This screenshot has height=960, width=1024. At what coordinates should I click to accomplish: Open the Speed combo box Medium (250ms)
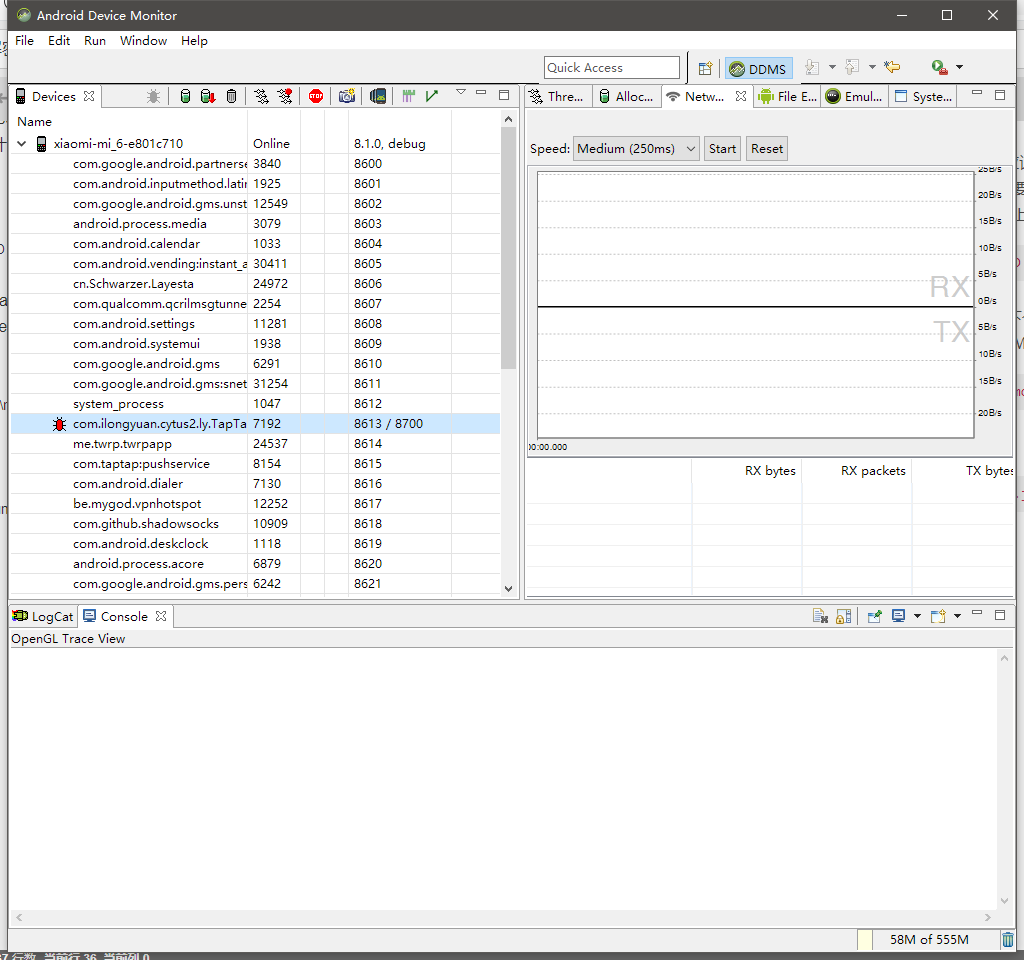(x=636, y=149)
